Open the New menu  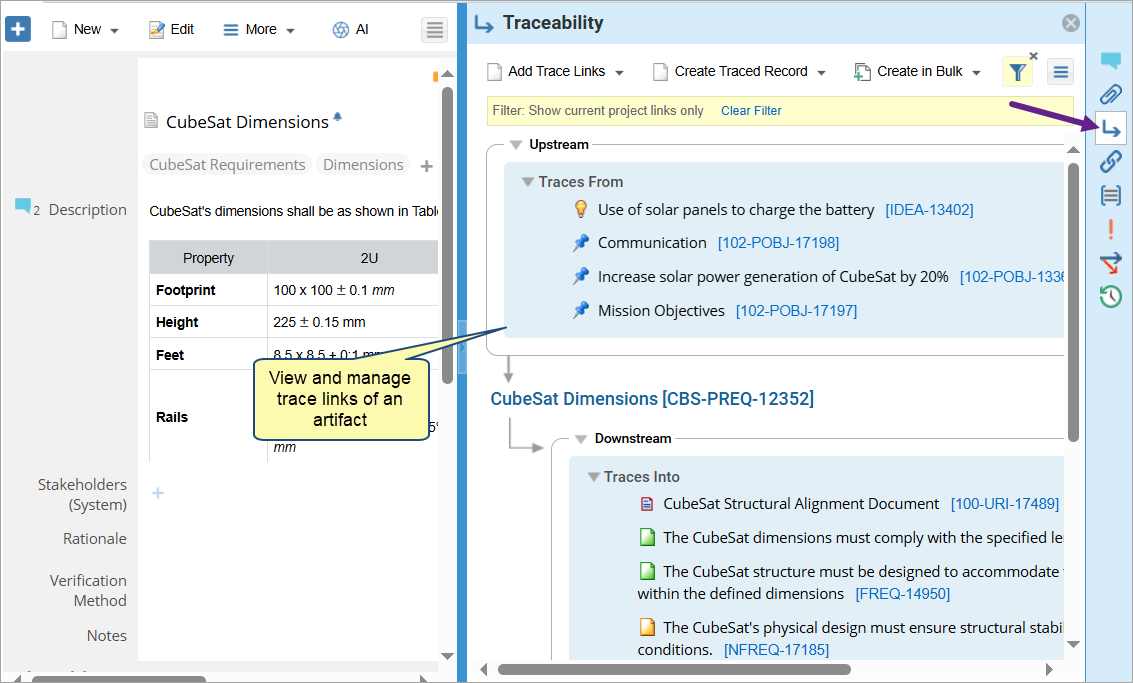(86, 30)
